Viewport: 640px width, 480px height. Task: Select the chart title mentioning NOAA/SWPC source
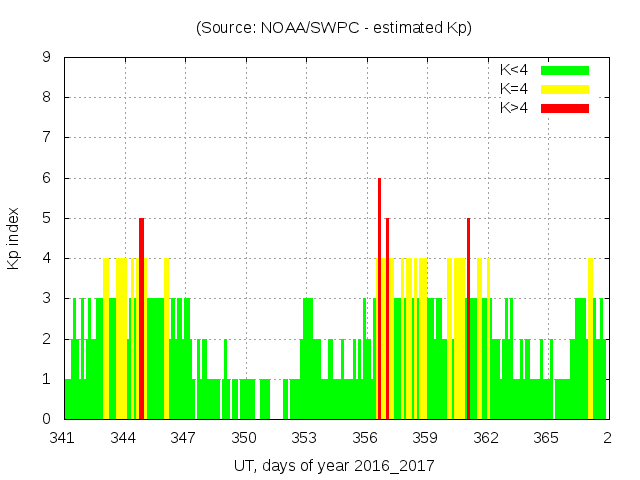[x=333, y=28]
